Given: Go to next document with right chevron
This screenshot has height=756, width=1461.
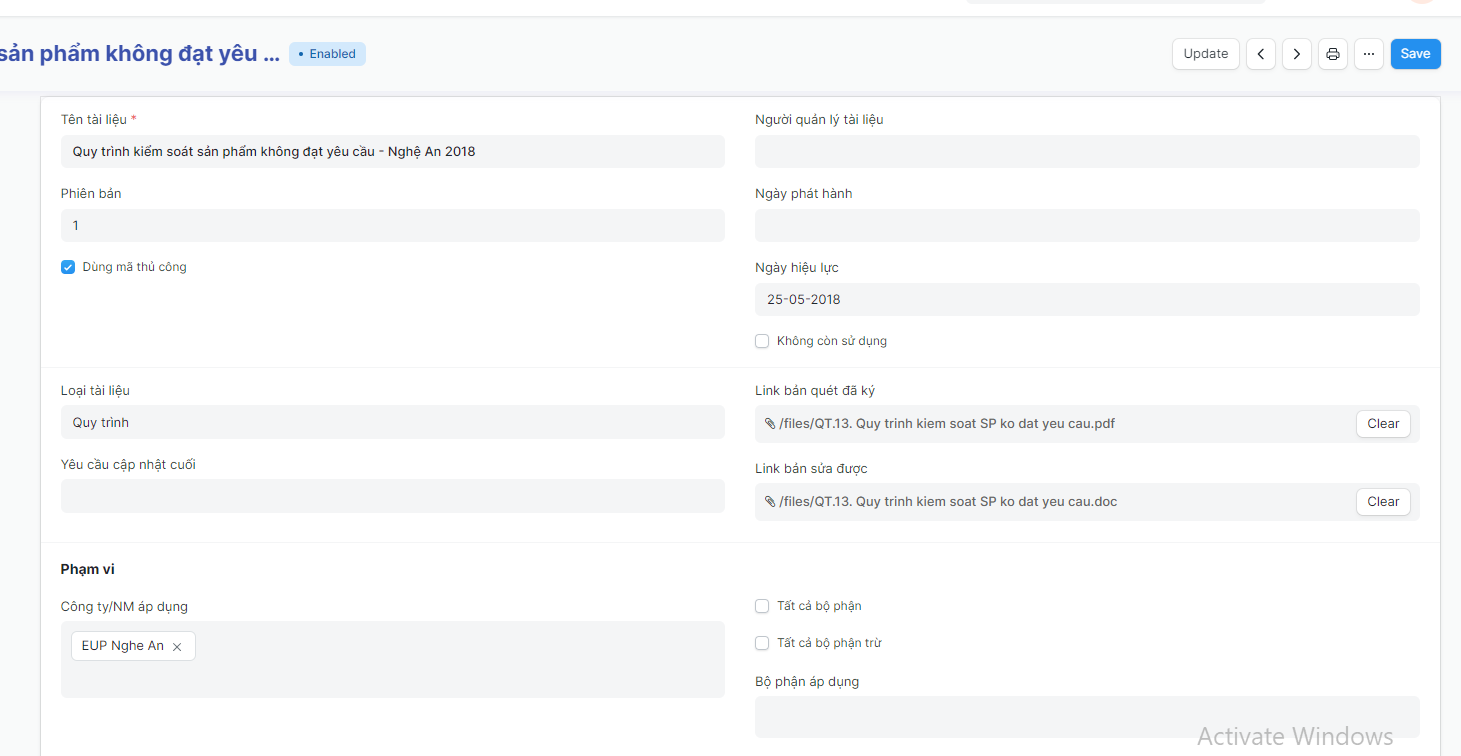Looking at the screenshot, I should (1296, 54).
